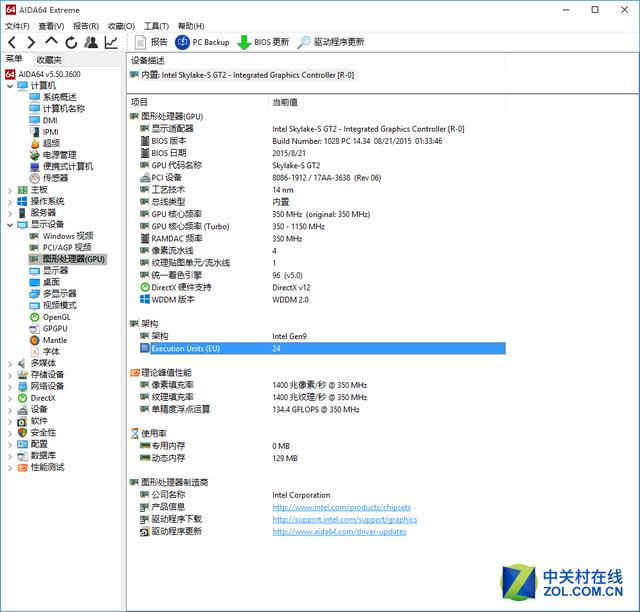This screenshot has height=612, width=640.
Task: Open the intel.com/products/chipsets link
Action: [341, 507]
